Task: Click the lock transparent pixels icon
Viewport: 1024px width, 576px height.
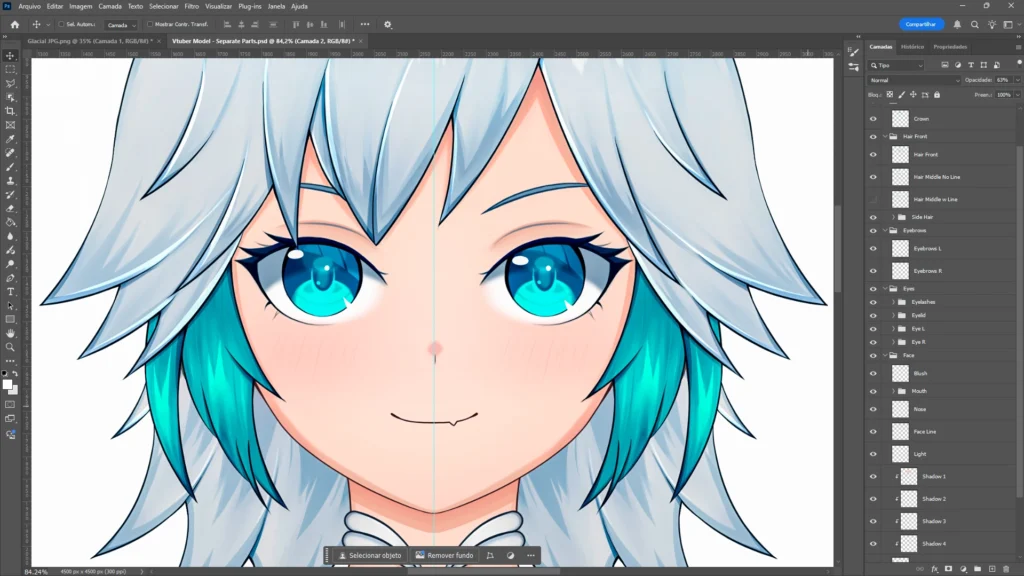Action: (x=888, y=95)
